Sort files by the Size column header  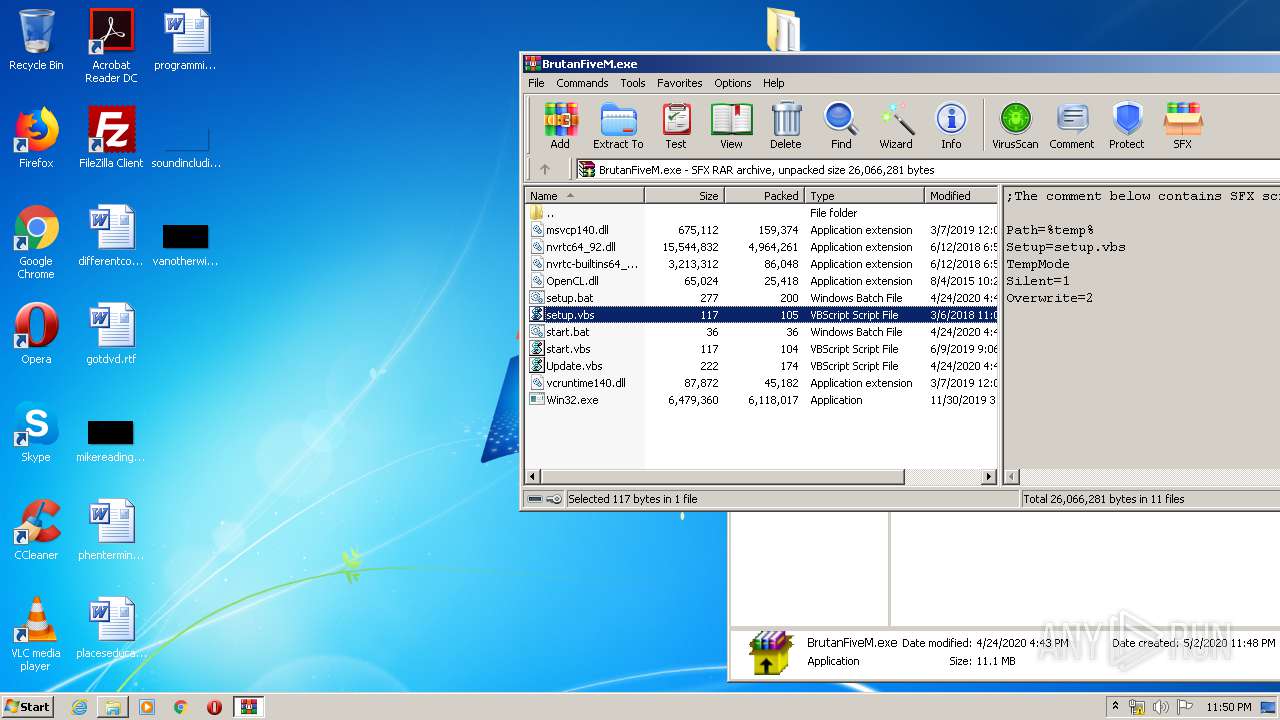click(684, 196)
